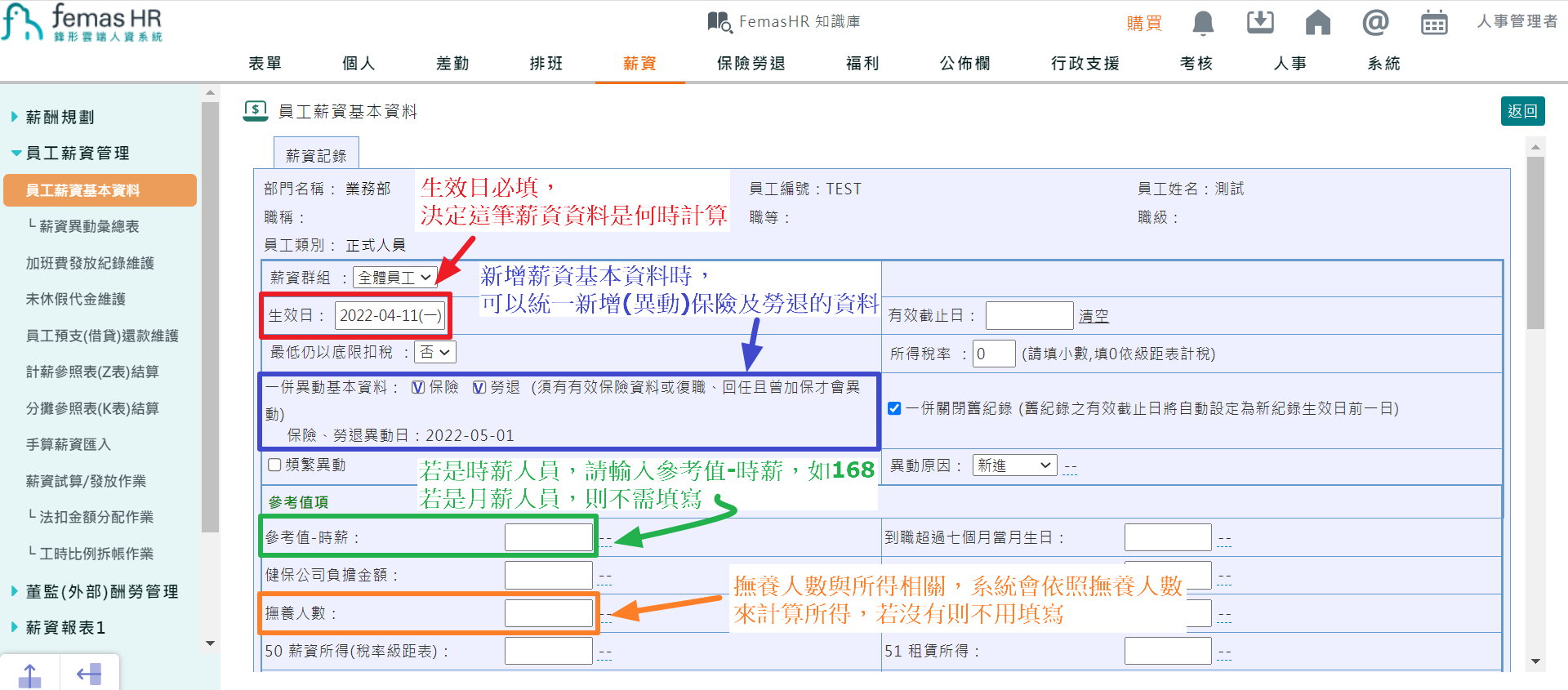The height and width of the screenshot is (690, 1568).
Task: Open 工時比例拆帳作業
Action: pos(96,554)
